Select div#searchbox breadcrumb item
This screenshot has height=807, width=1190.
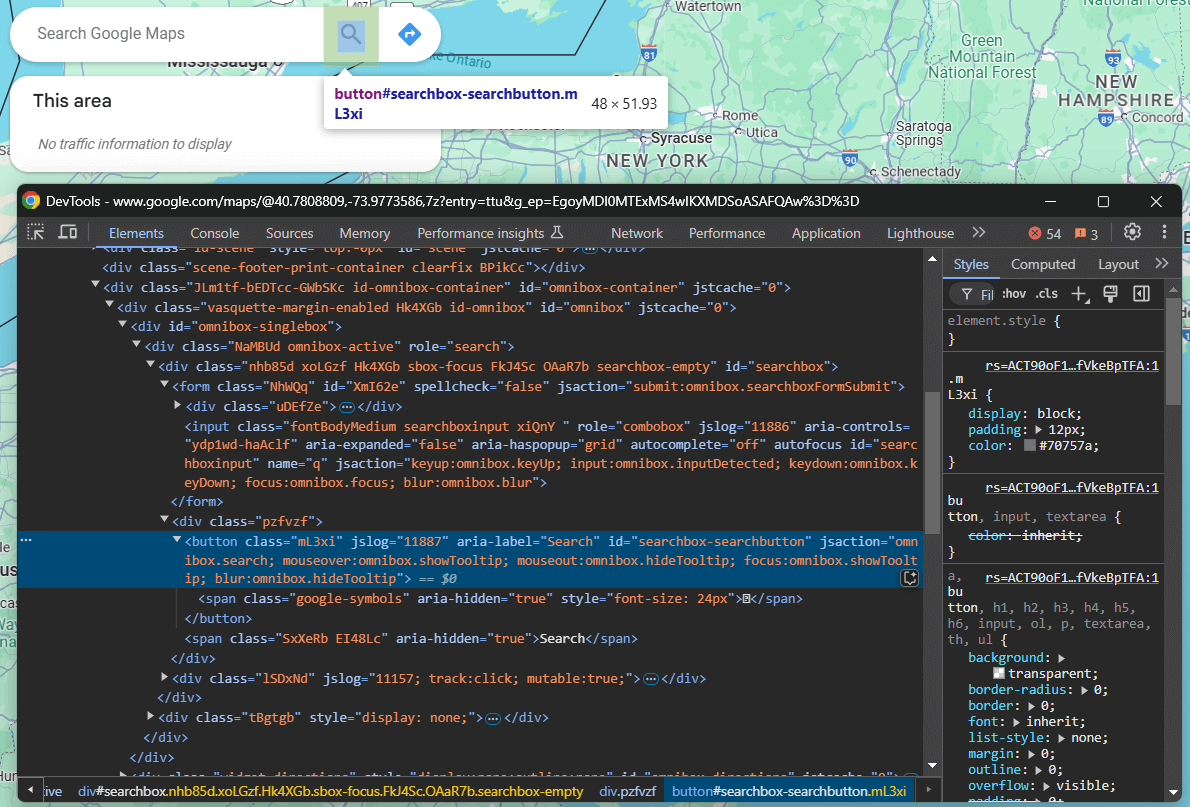331,791
